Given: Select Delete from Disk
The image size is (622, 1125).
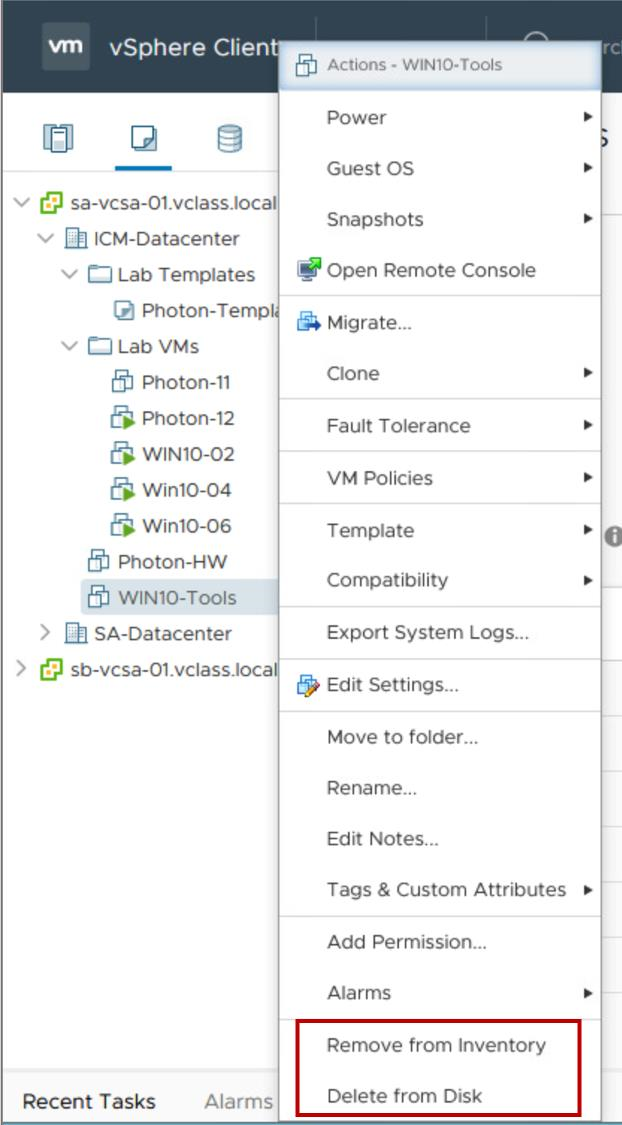Looking at the screenshot, I should 405,1096.
